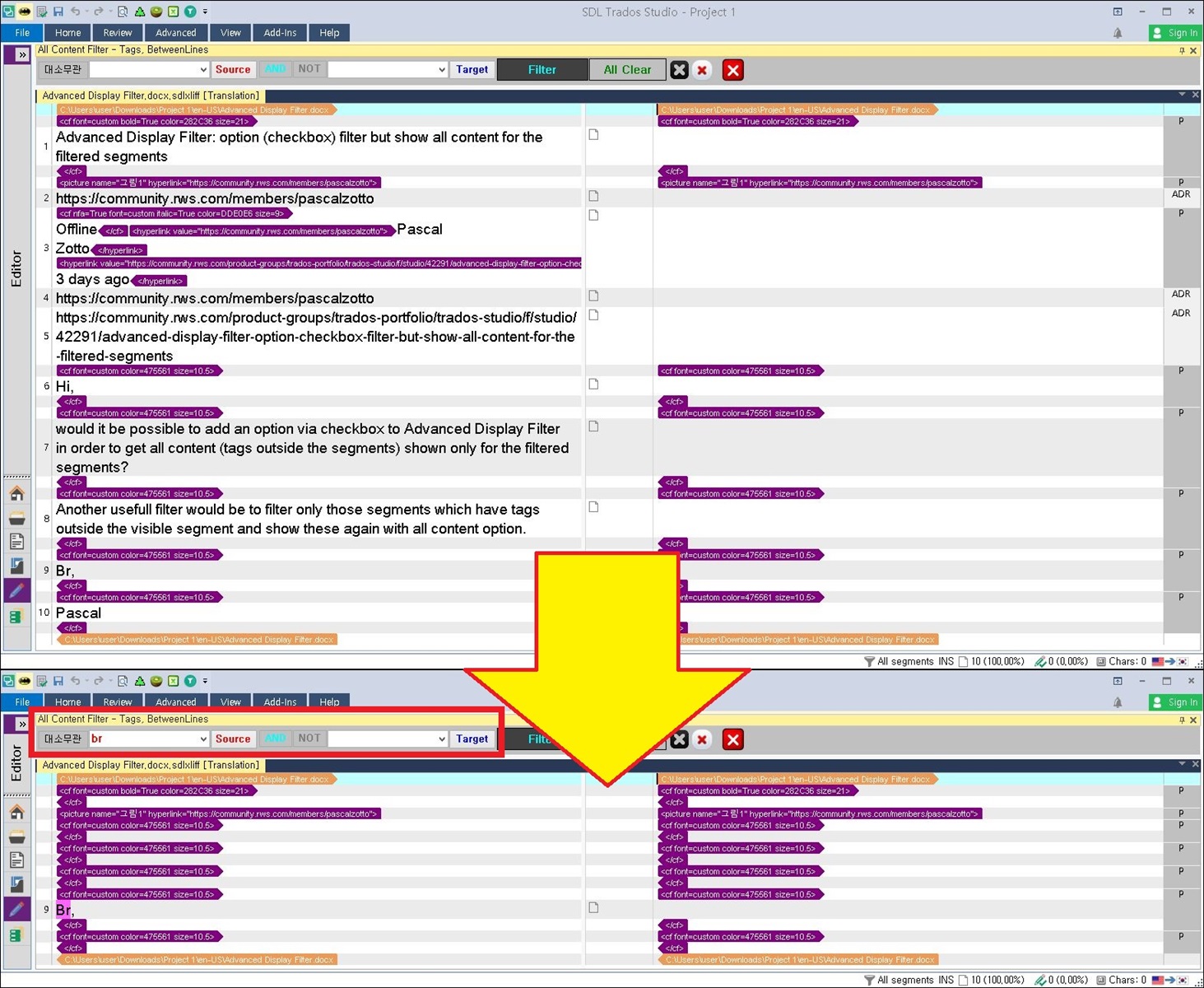
Task: Open Welcome home view in top window sidebar
Action: (x=16, y=493)
